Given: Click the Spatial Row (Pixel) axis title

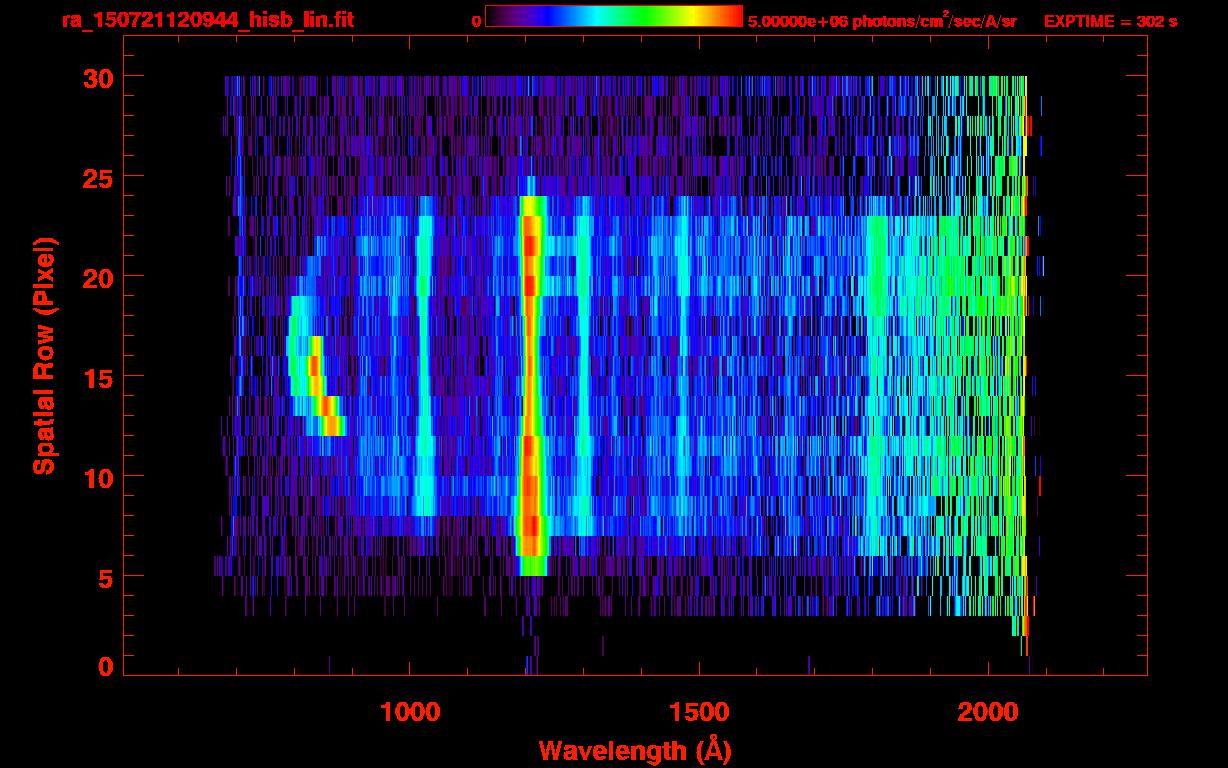Looking at the screenshot, I should [x=45, y=355].
